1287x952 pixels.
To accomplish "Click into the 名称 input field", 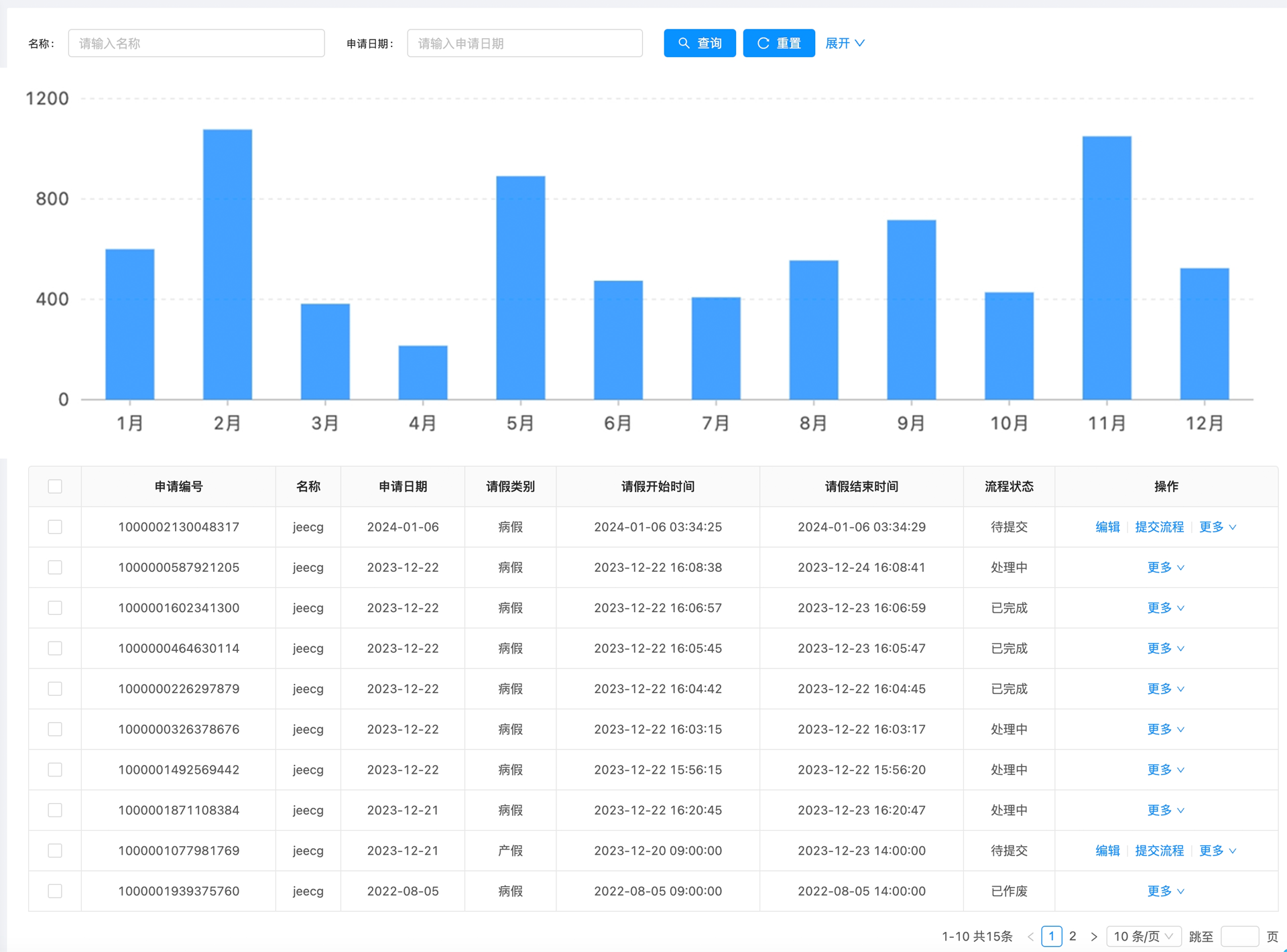I will coord(196,43).
